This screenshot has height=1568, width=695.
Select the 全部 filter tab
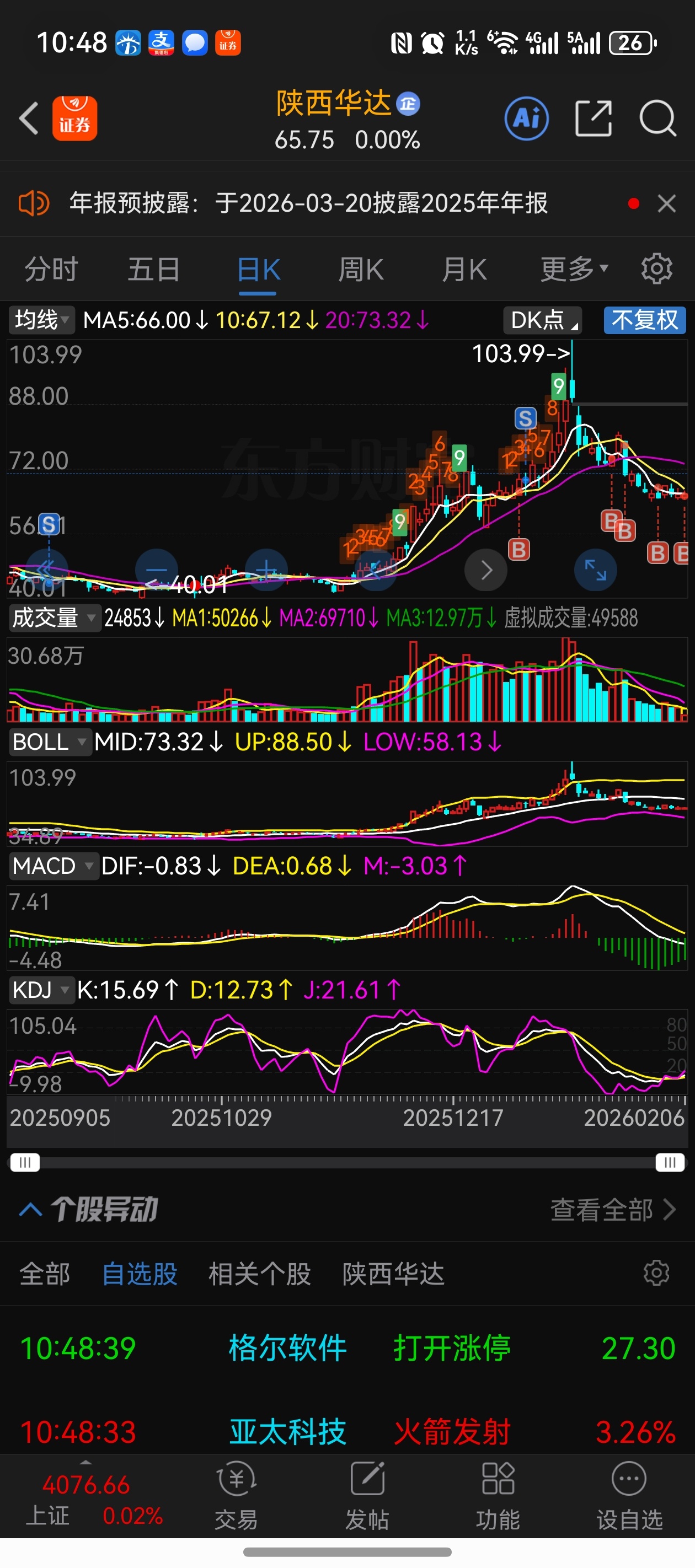[x=45, y=1274]
